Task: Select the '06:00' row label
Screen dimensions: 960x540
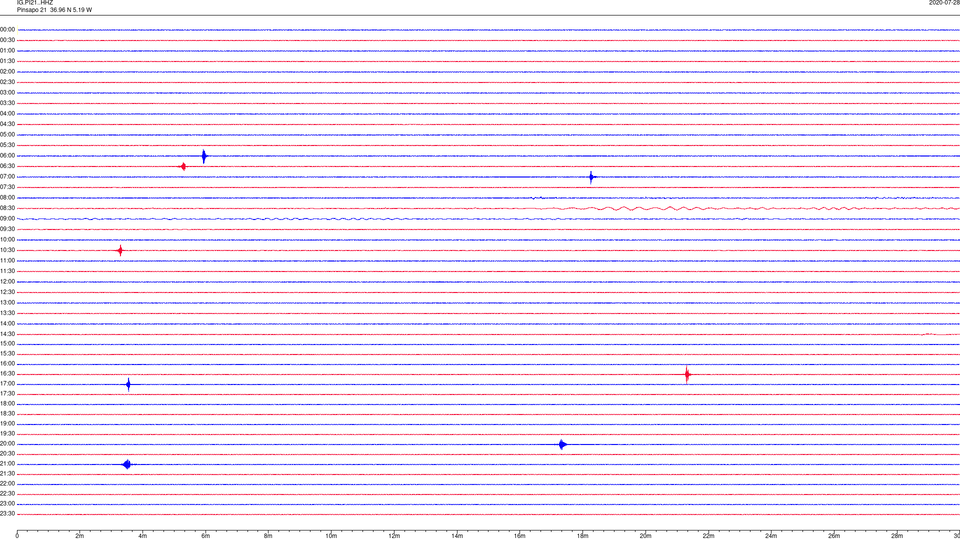Action: 7,156
